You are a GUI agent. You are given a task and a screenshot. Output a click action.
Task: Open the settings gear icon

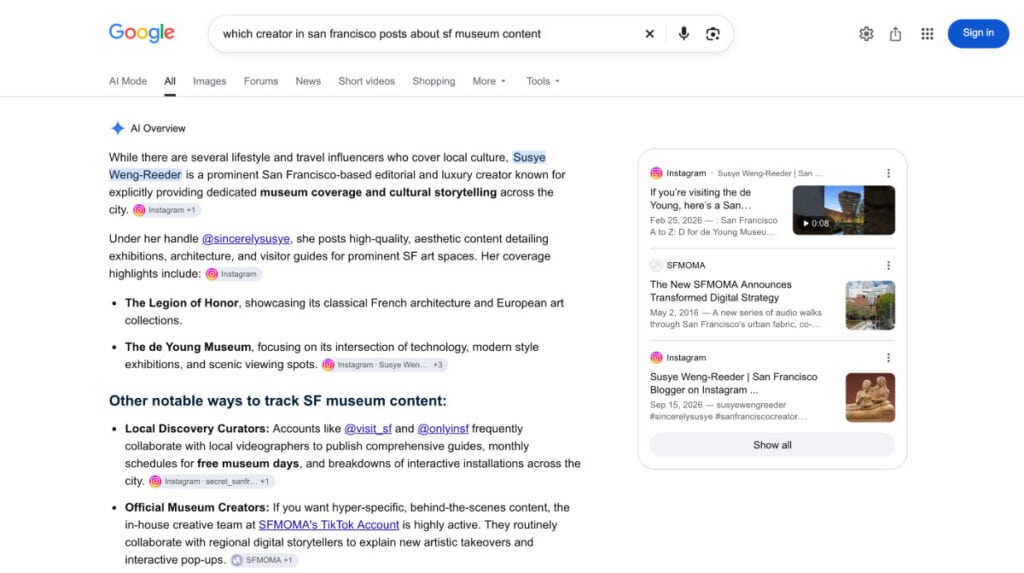(866, 34)
